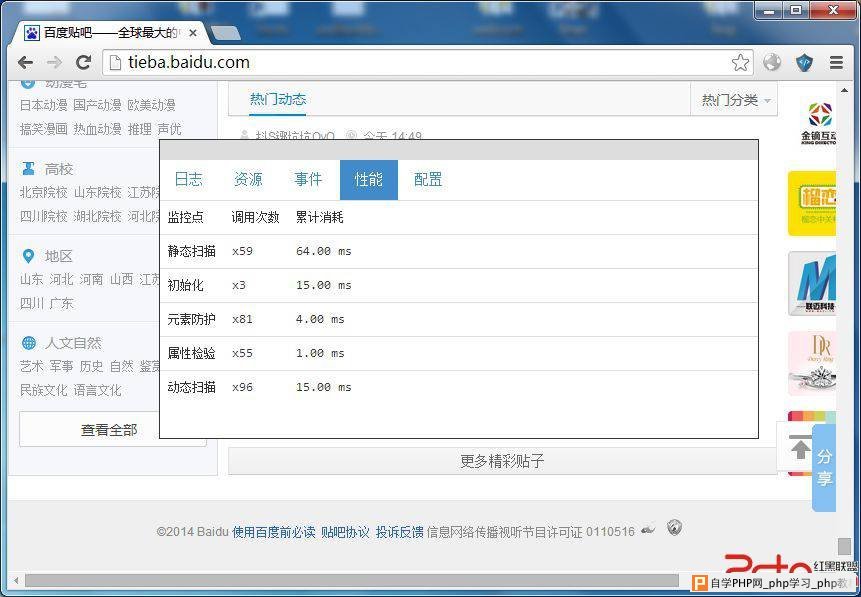Open the 语言文化 link

[98, 390]
